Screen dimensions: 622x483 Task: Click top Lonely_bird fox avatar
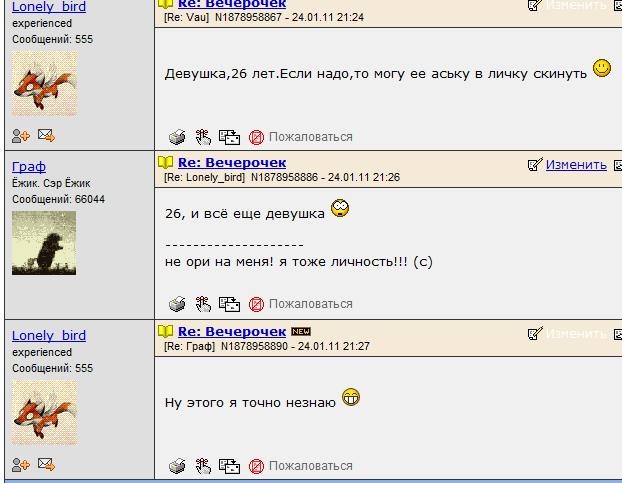pos(44,84)
